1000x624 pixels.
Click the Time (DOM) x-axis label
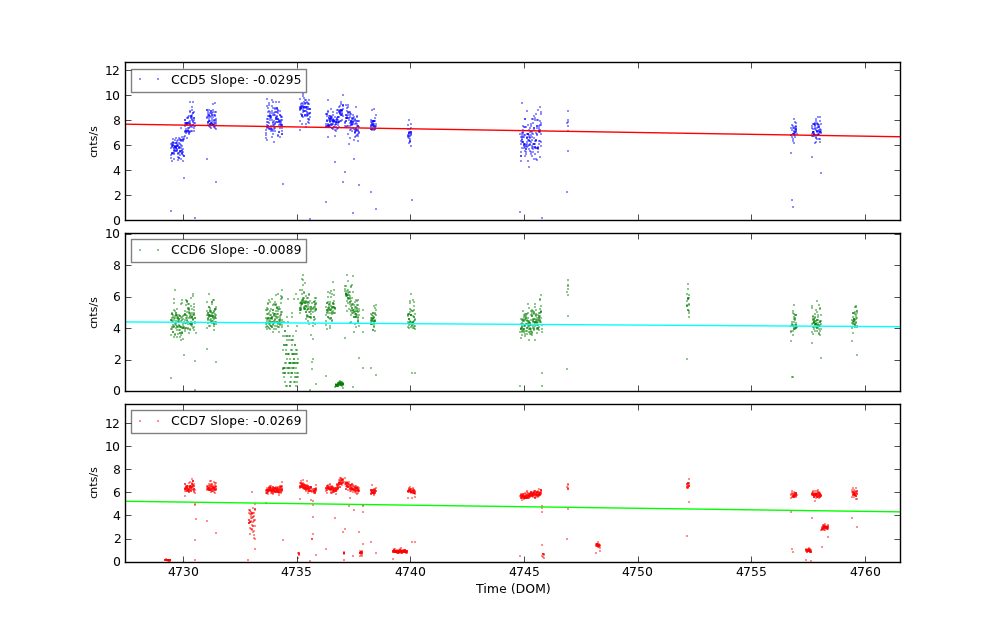coord(512,589)
